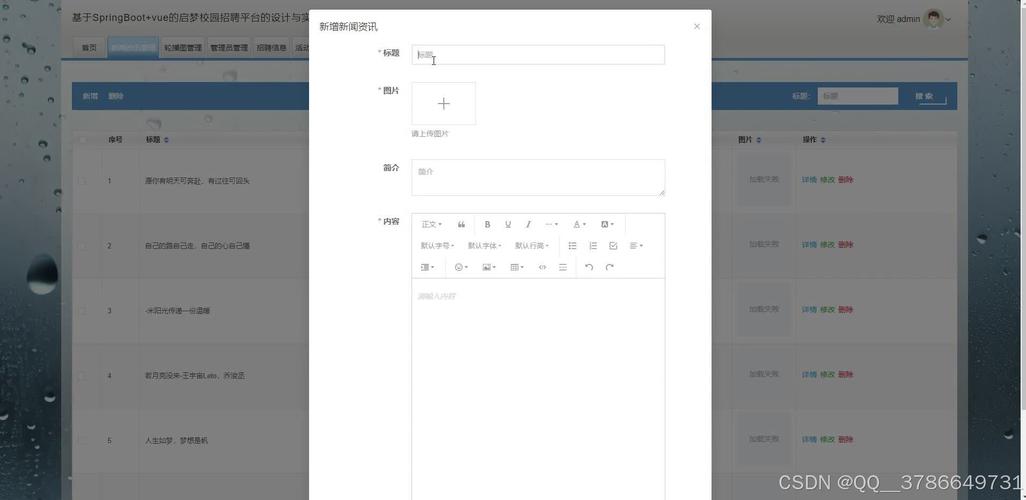This screenshot has height=500, width=1026.
Task: Open the text alignment dropdown
Action: [636, 245]
